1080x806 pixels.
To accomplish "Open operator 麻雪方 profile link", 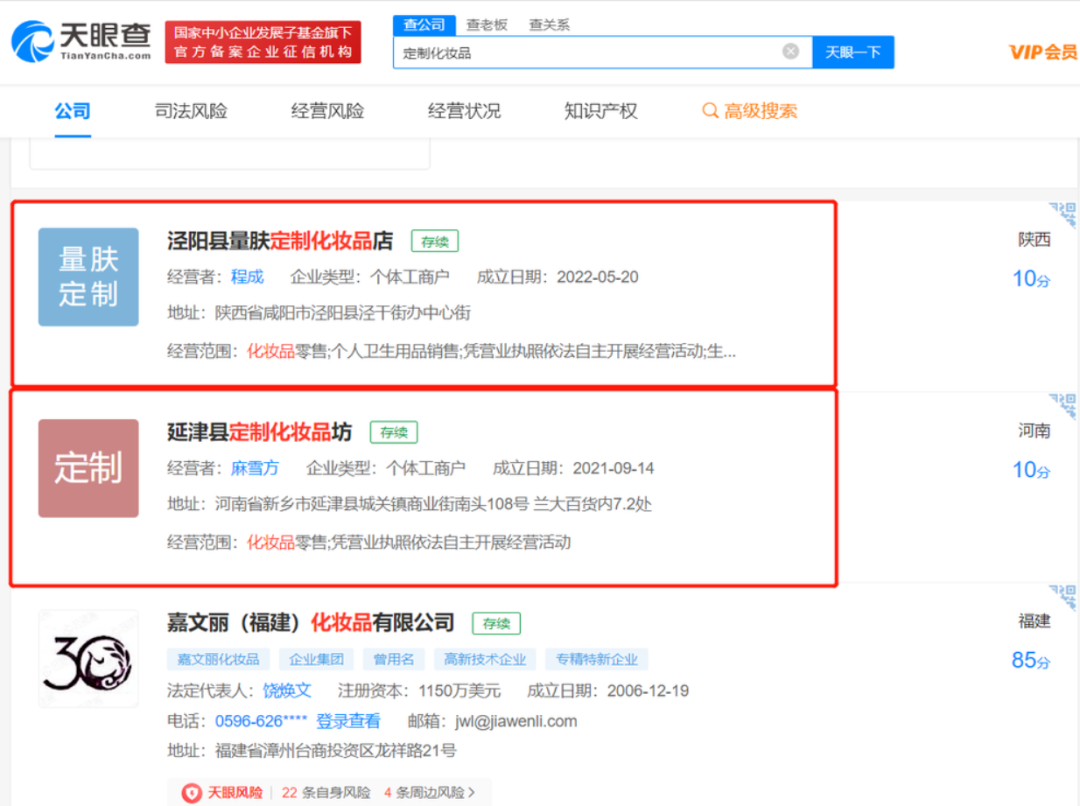I will coord(255,468).
